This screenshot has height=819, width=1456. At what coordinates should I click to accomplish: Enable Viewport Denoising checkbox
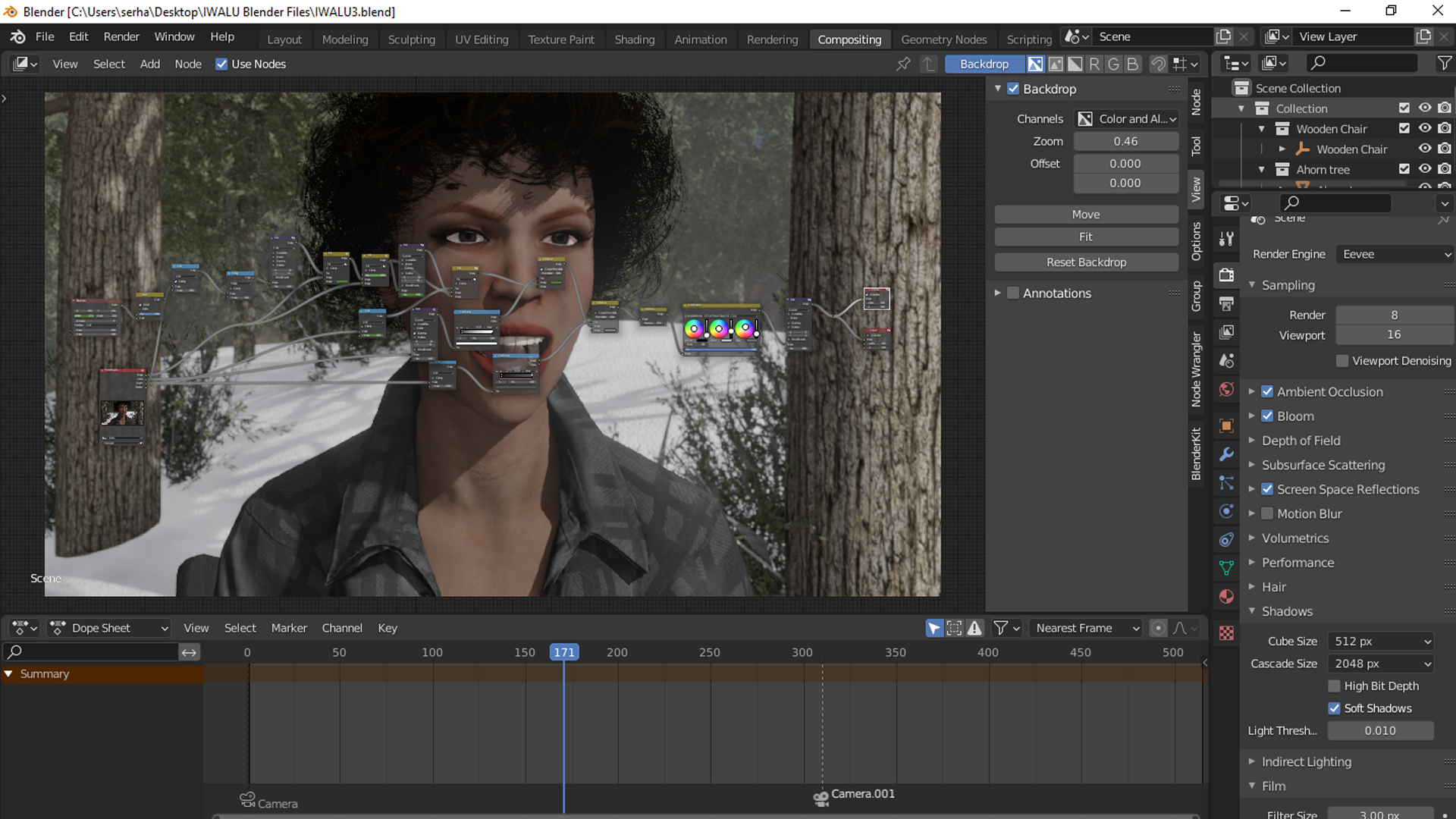click(x=1342, y=361)
